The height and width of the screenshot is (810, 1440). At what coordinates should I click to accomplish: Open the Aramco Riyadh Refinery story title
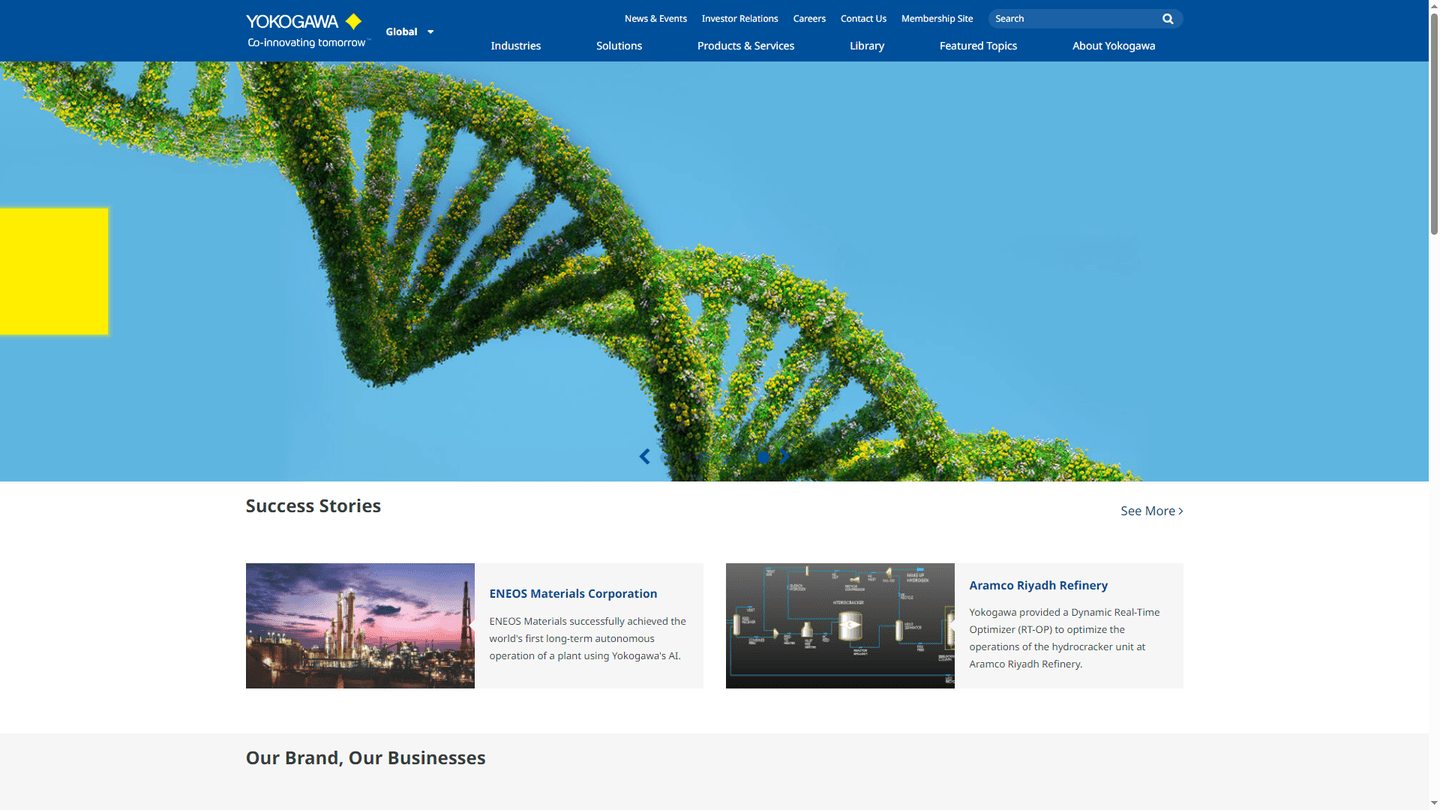click(x=1038, y=586)
